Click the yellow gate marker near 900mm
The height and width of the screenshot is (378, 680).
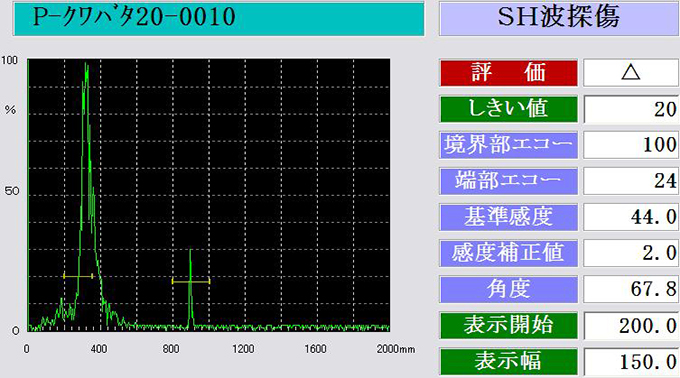click(191, 281)
